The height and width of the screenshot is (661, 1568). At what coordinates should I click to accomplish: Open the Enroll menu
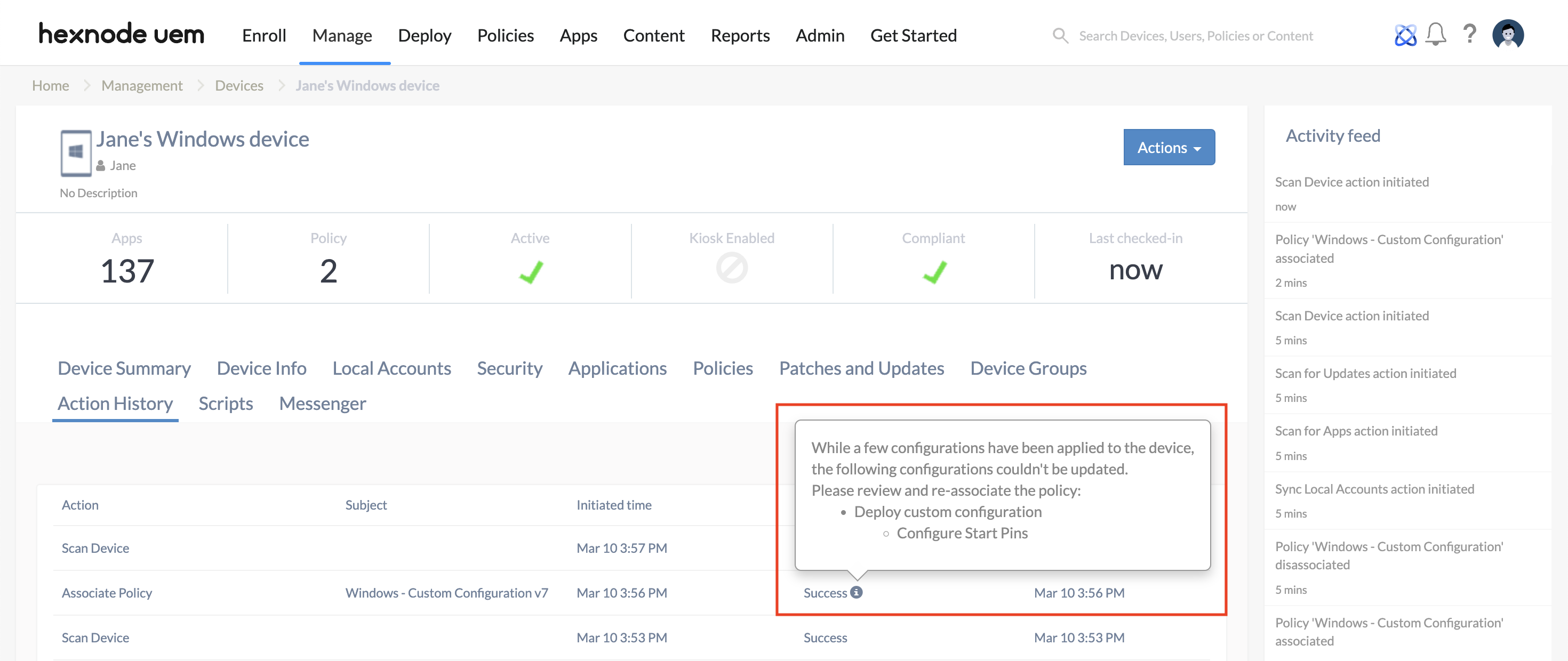pos(264,35)
